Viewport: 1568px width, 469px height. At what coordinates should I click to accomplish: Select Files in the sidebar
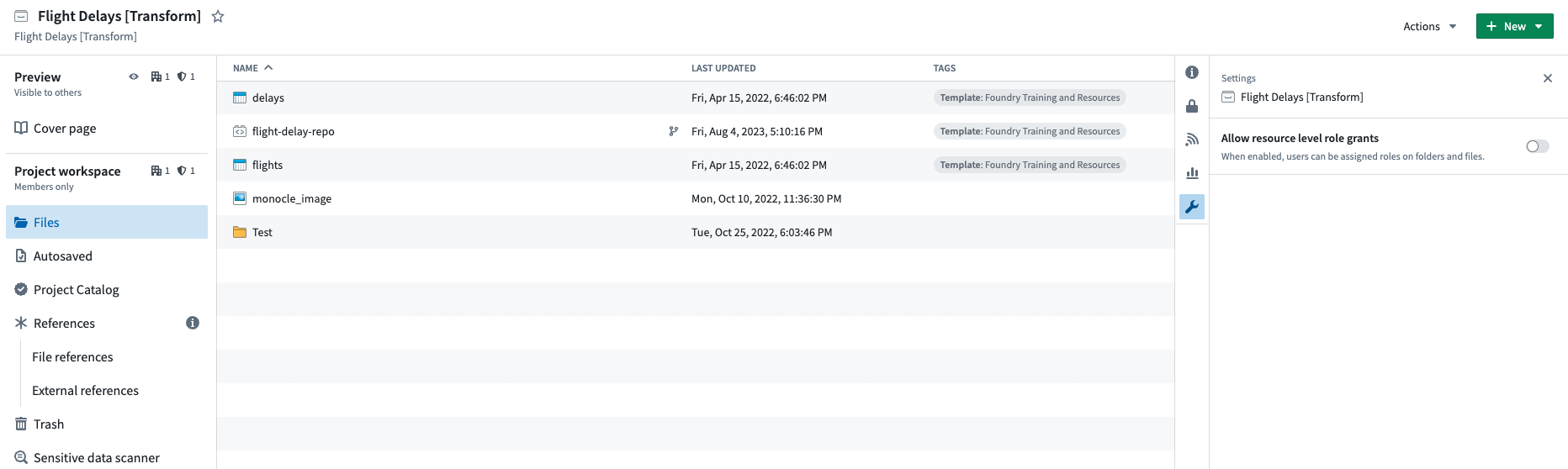click(x=107, y=222)
